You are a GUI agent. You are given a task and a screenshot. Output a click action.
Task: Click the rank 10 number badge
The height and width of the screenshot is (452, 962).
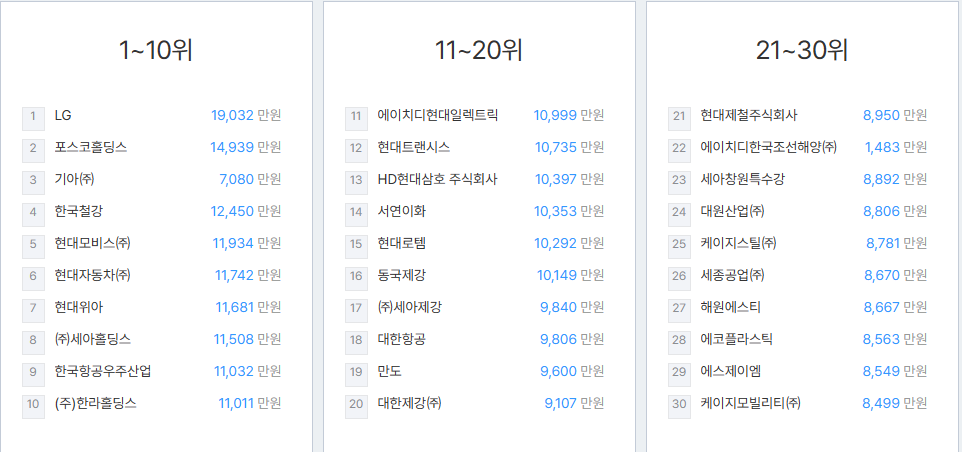pyautogui.click(x=33, y=407)
